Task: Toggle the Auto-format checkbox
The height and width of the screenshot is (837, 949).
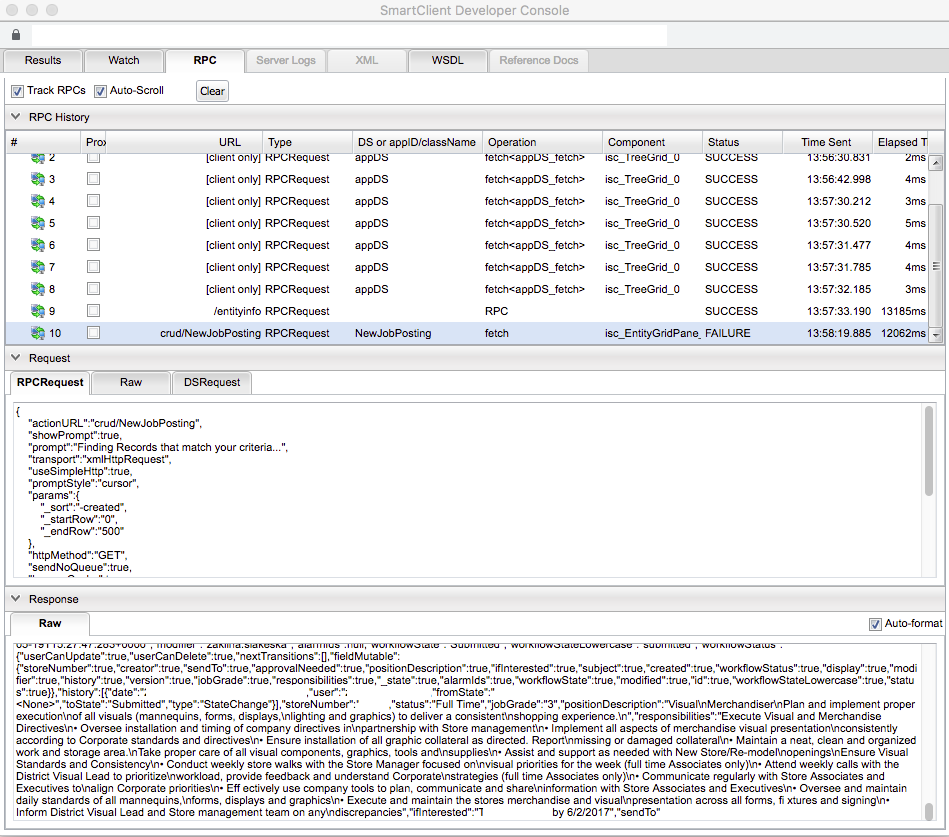Action: click(x=875, y=624)
